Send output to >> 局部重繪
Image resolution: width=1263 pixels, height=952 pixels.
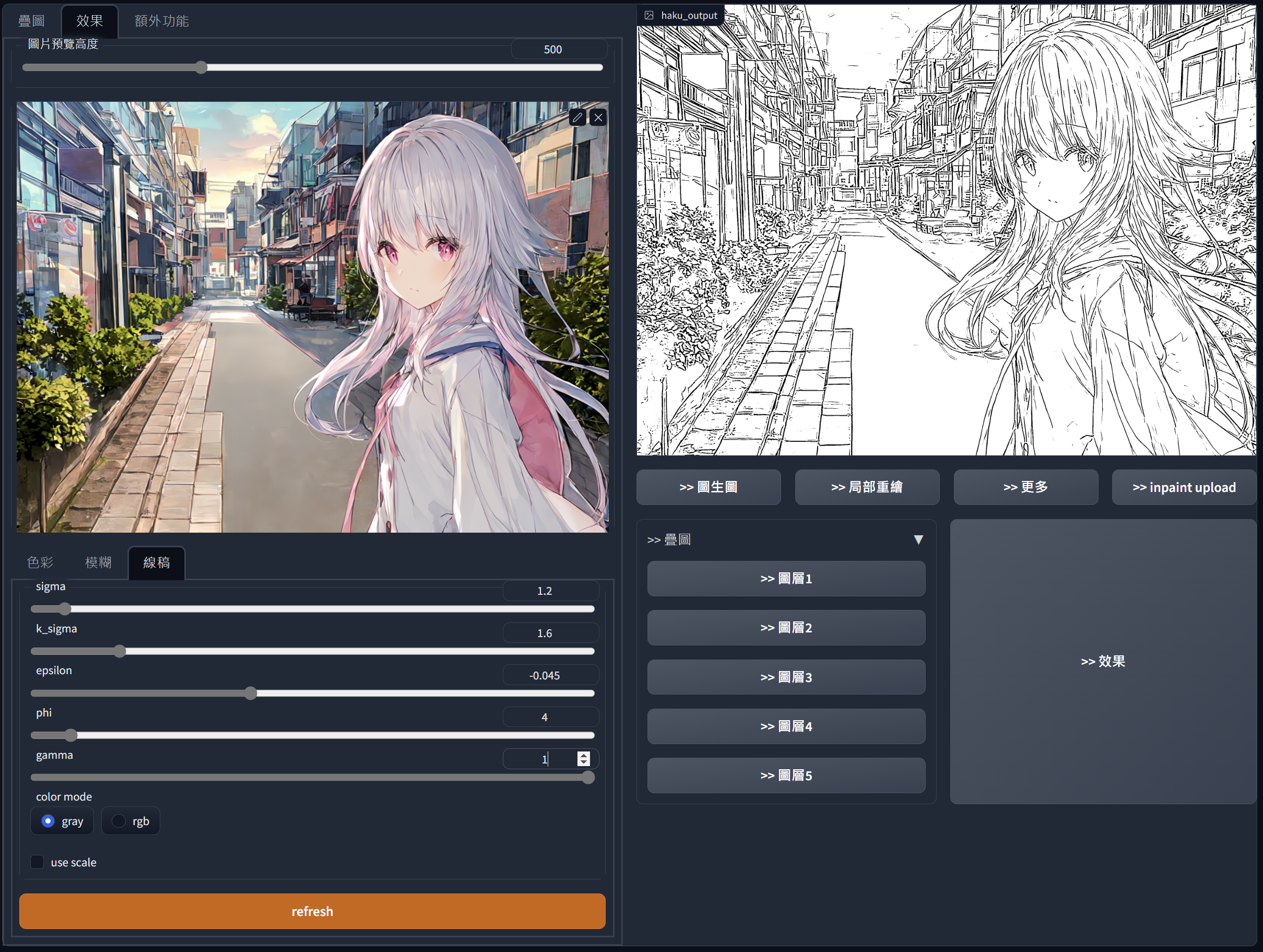pyautogui.click(x=867, y=487)
